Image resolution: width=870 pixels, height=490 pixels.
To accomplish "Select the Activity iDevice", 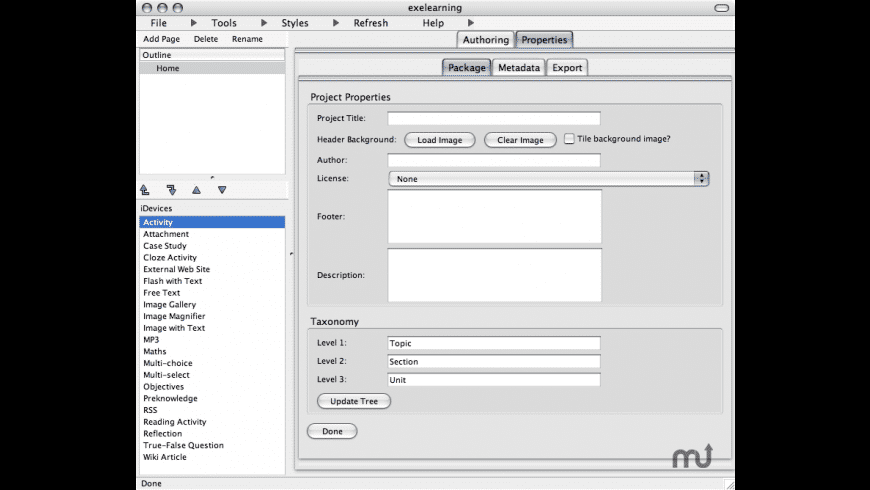I will point(212,222).
